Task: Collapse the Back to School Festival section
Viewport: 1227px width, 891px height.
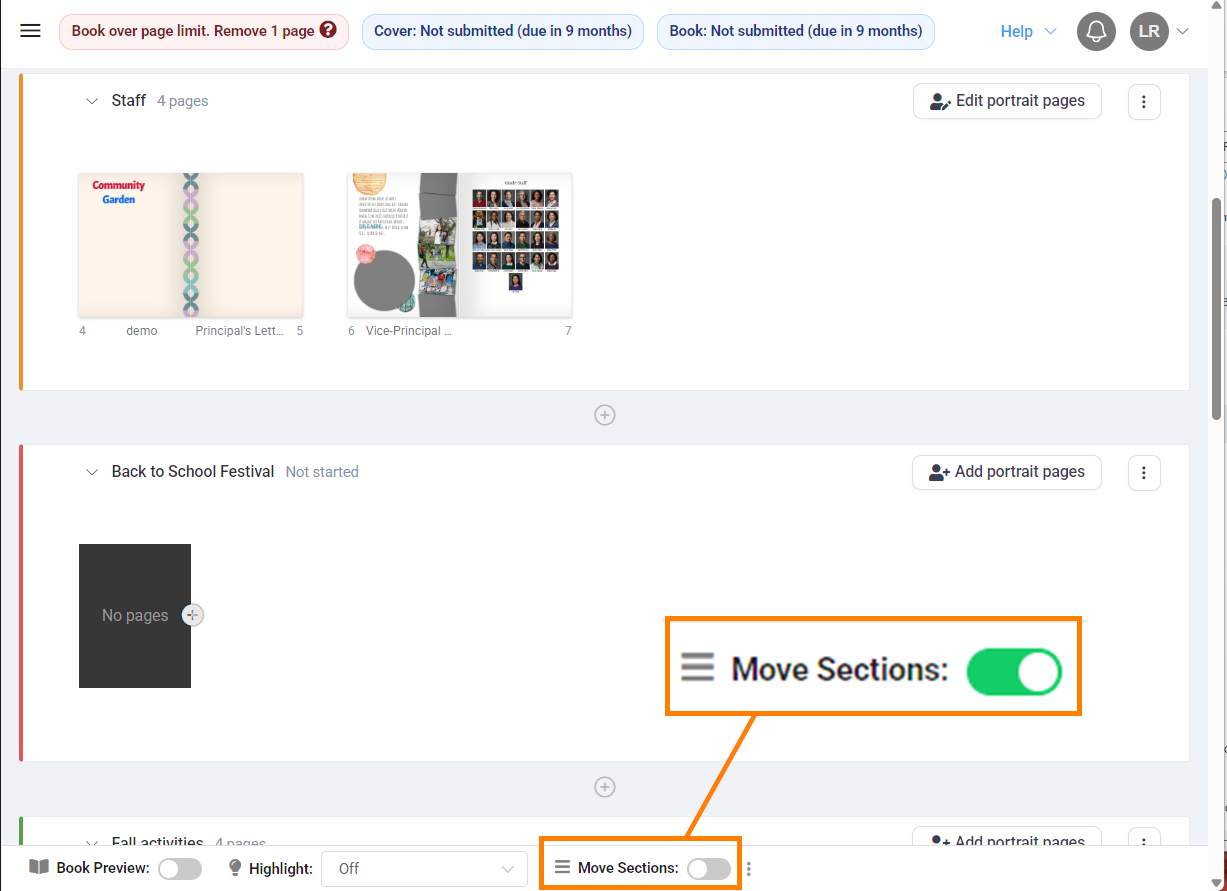Action: click(92, 472)
